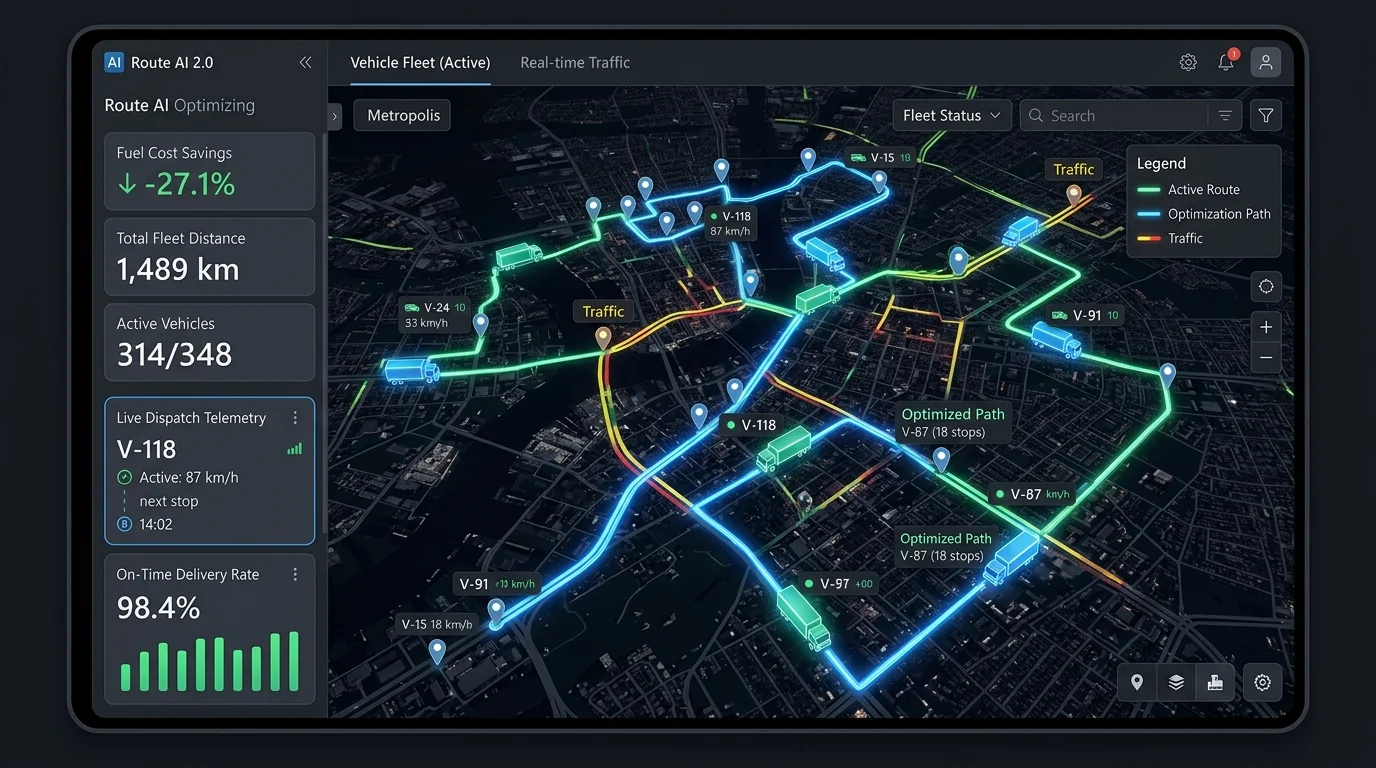This screenshot has height=768, width=1376.
Task: Open Fleet Status dropdown
Action: [952, 116]
